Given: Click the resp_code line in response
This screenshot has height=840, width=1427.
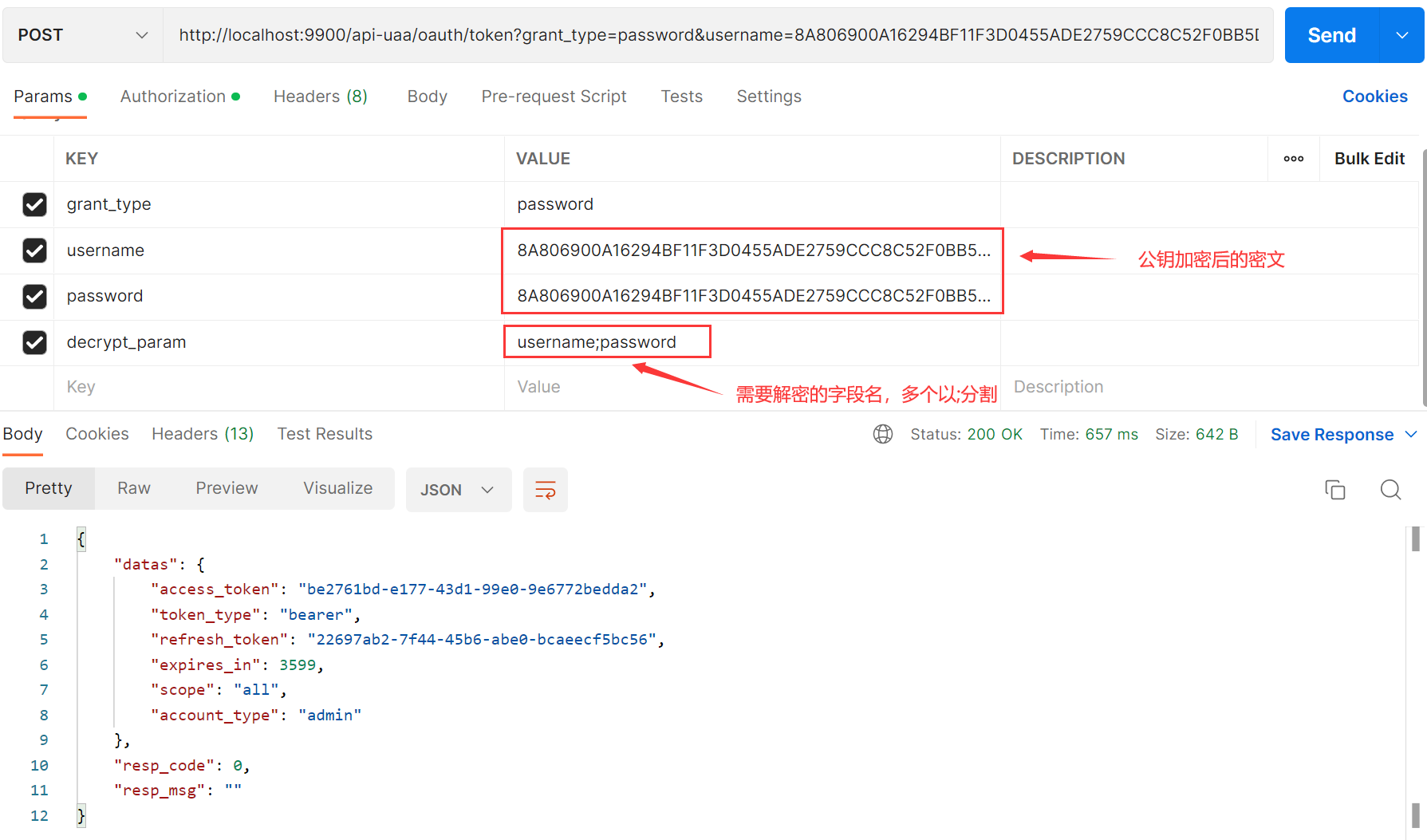Looking at the screenshot, I should point(181,766).
